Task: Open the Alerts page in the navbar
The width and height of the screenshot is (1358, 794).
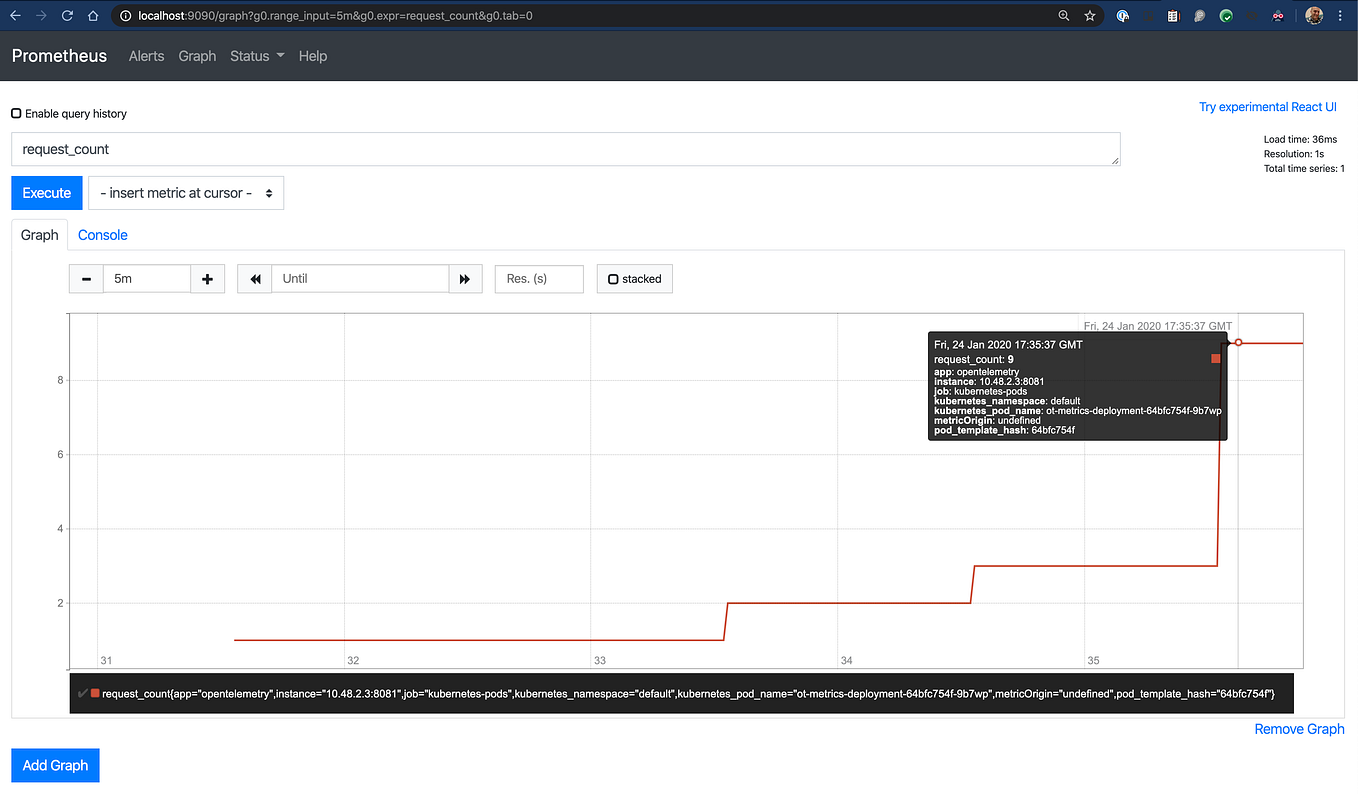Action: coord(146,56)
